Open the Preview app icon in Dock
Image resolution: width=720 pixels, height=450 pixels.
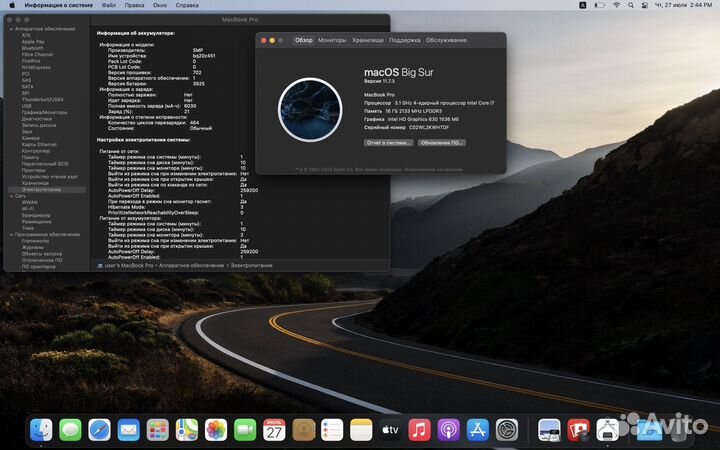coord(549,430)
